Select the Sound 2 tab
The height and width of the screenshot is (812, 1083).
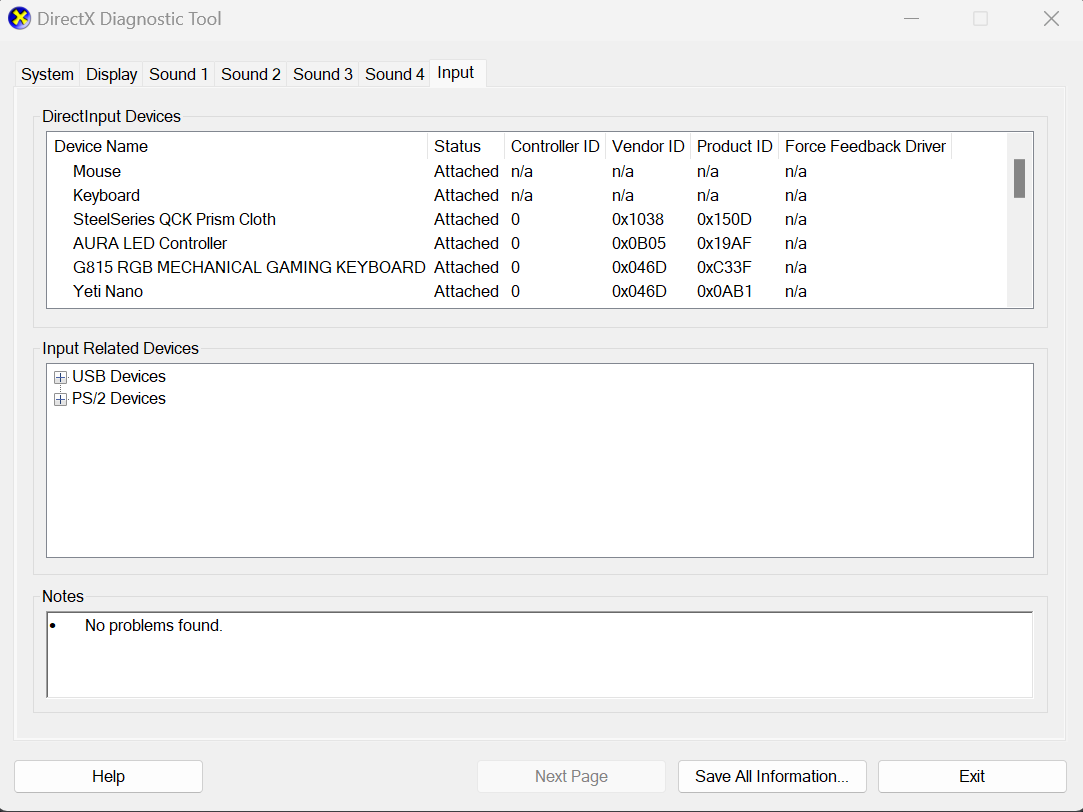[251, 74]
